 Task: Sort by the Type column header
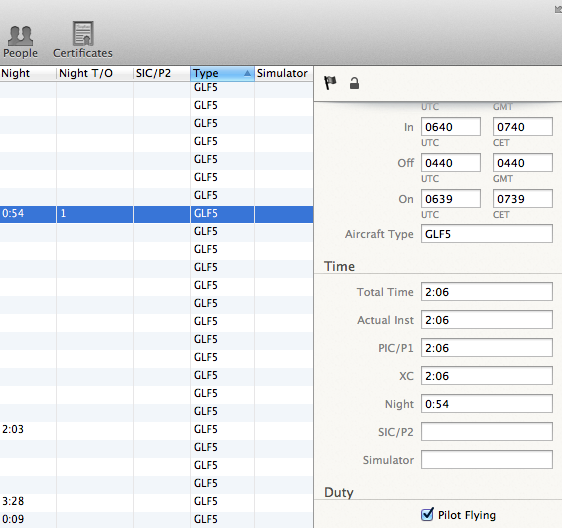pos(222,73)
